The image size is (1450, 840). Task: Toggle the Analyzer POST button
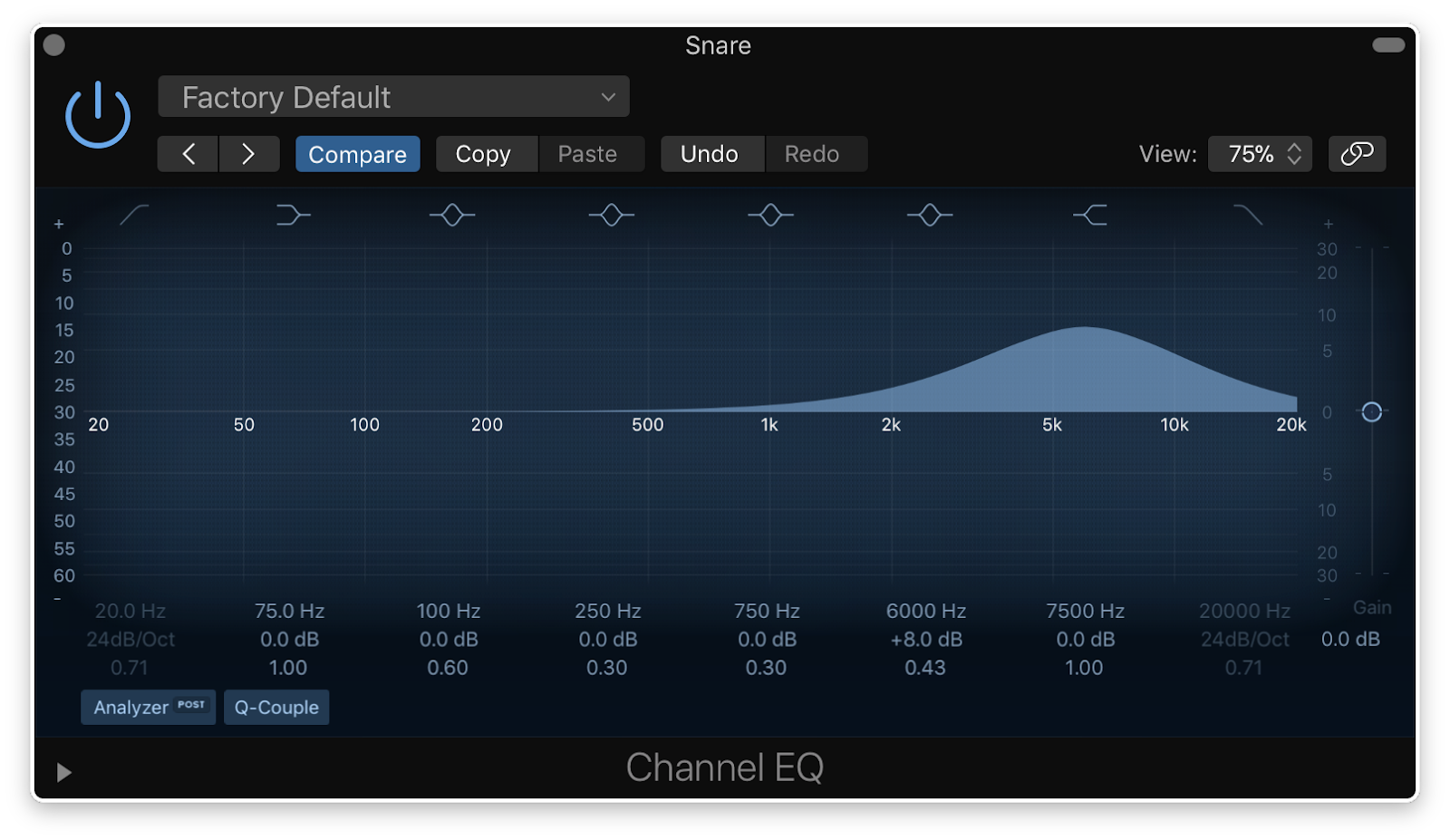click(149, 707)
